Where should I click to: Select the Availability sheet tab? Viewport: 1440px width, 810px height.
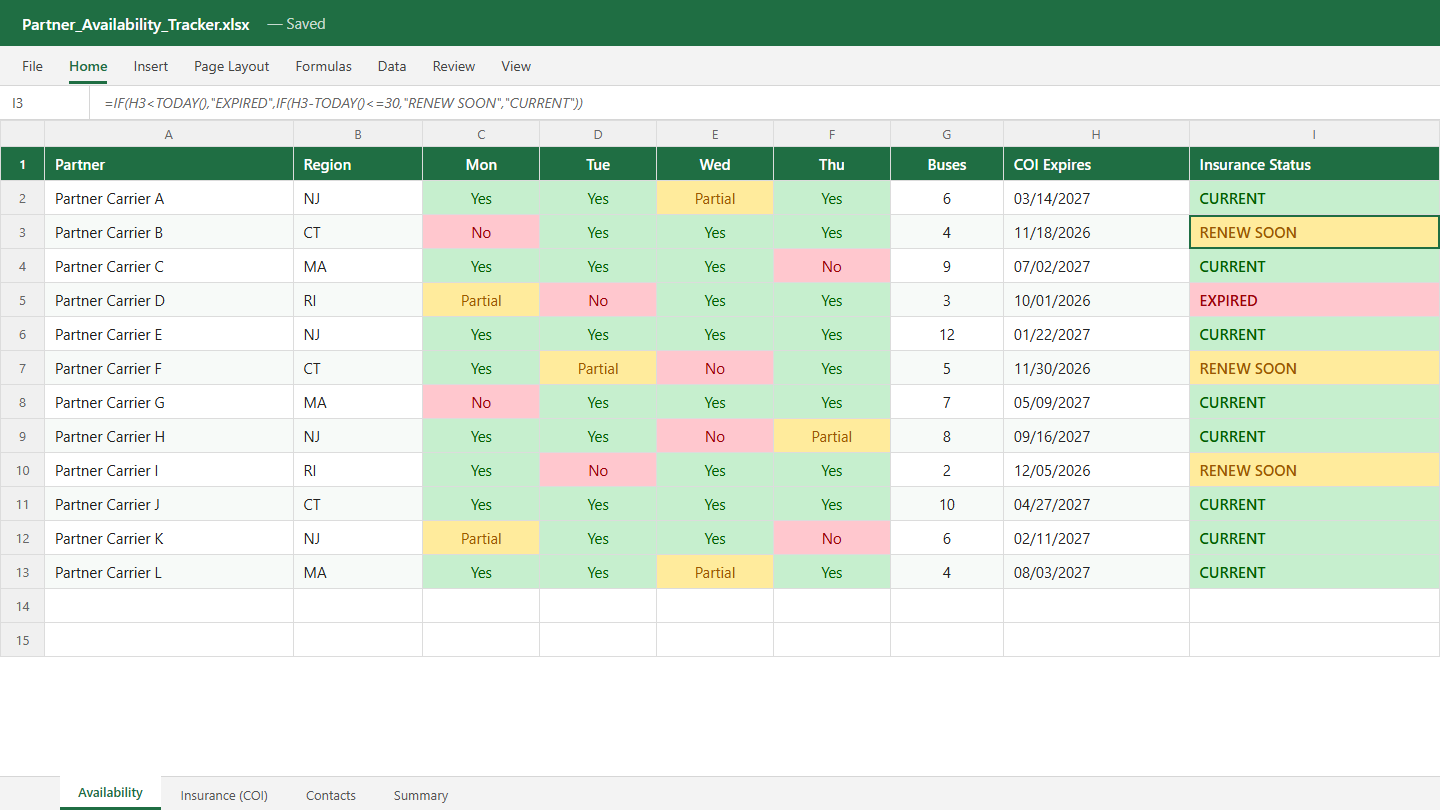pos(110,793)
